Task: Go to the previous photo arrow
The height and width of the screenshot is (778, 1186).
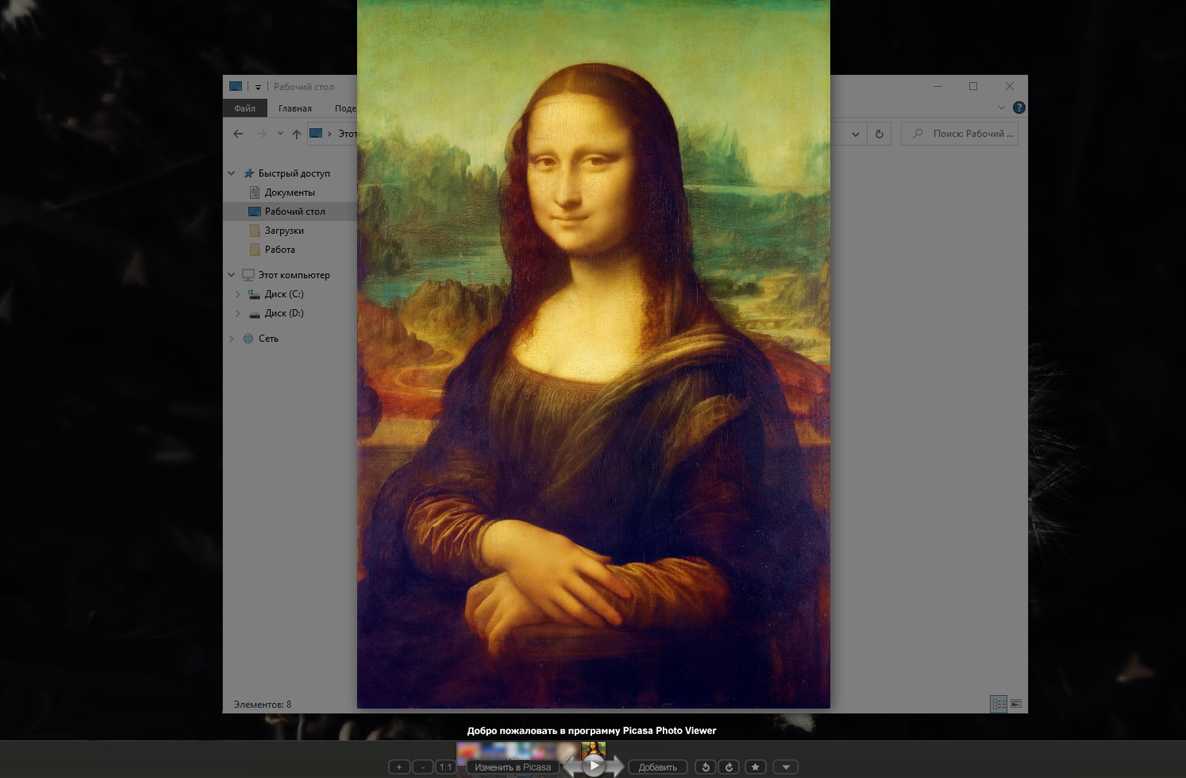Action: click(573, 767)
